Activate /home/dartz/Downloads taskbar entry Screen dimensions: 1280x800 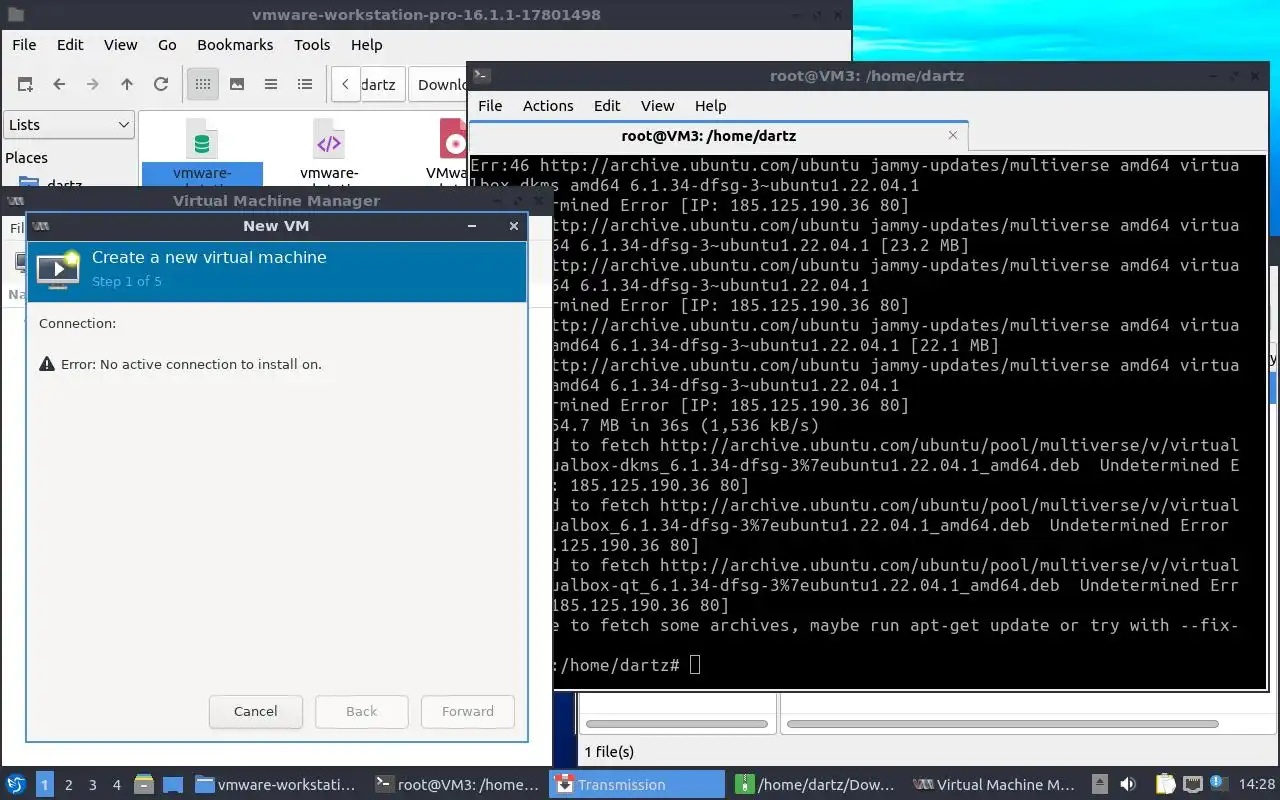[816, 784]
